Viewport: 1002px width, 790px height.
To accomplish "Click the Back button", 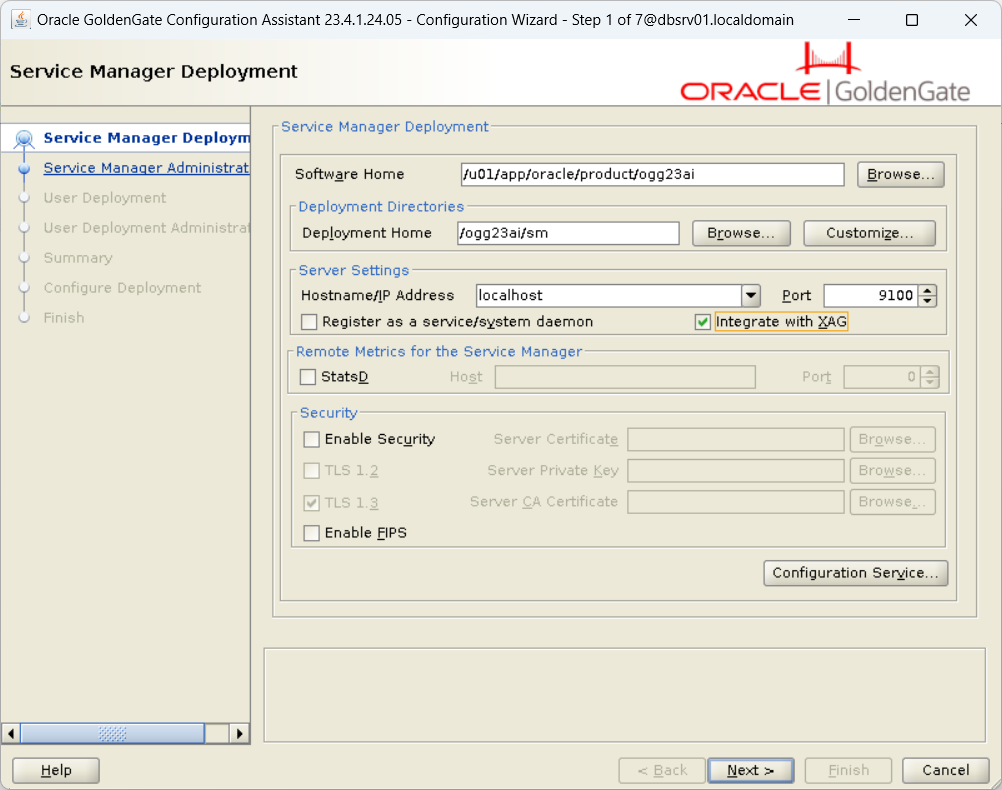I will pos(662,771).
